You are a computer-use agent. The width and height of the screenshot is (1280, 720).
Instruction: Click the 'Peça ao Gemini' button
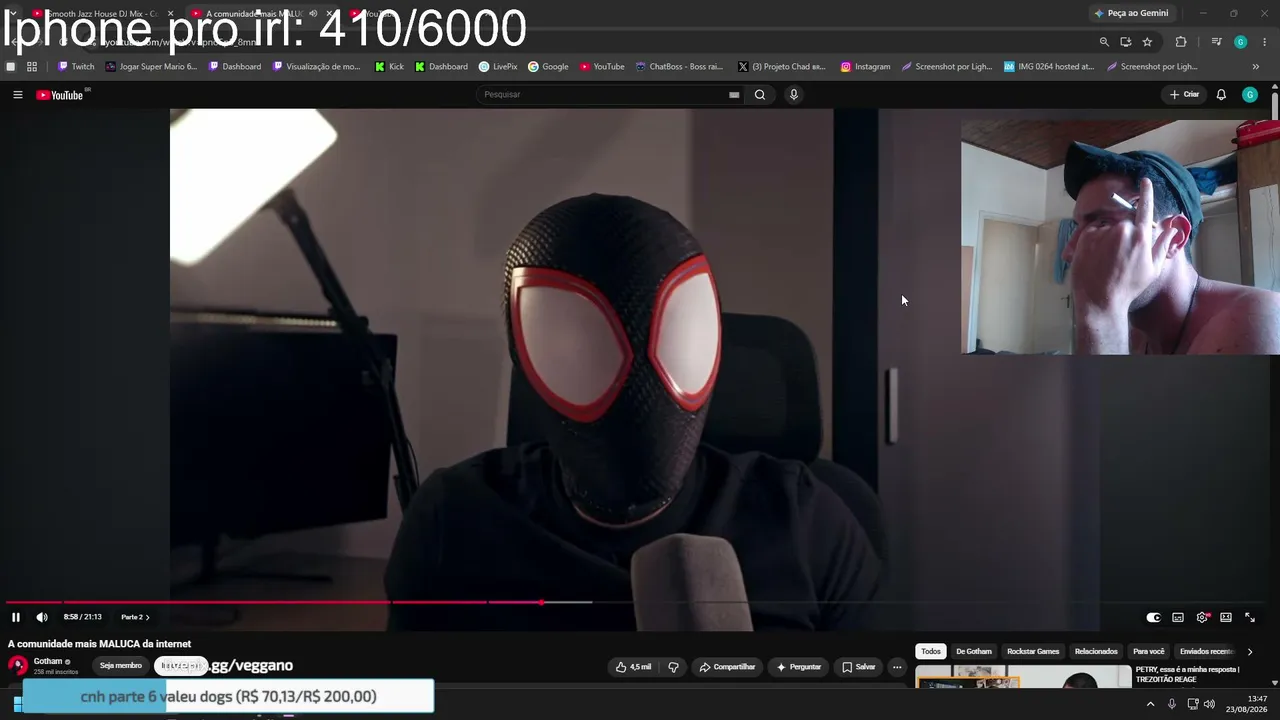[1131, 14]
